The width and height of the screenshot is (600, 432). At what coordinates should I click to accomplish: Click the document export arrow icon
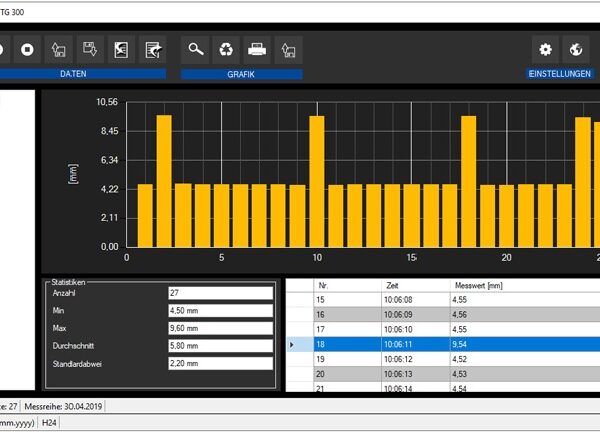(x=153, y=50)
